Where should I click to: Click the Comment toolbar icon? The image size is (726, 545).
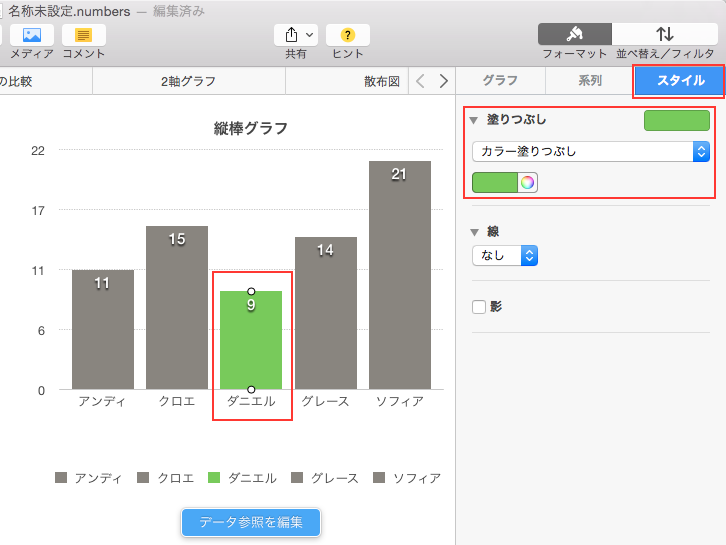click(84, 35)
